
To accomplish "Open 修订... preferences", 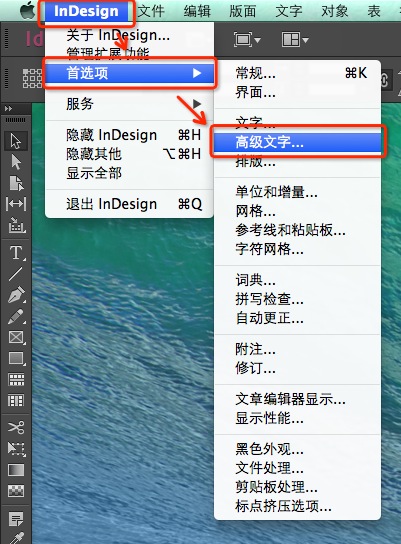I will click(298, 367).
